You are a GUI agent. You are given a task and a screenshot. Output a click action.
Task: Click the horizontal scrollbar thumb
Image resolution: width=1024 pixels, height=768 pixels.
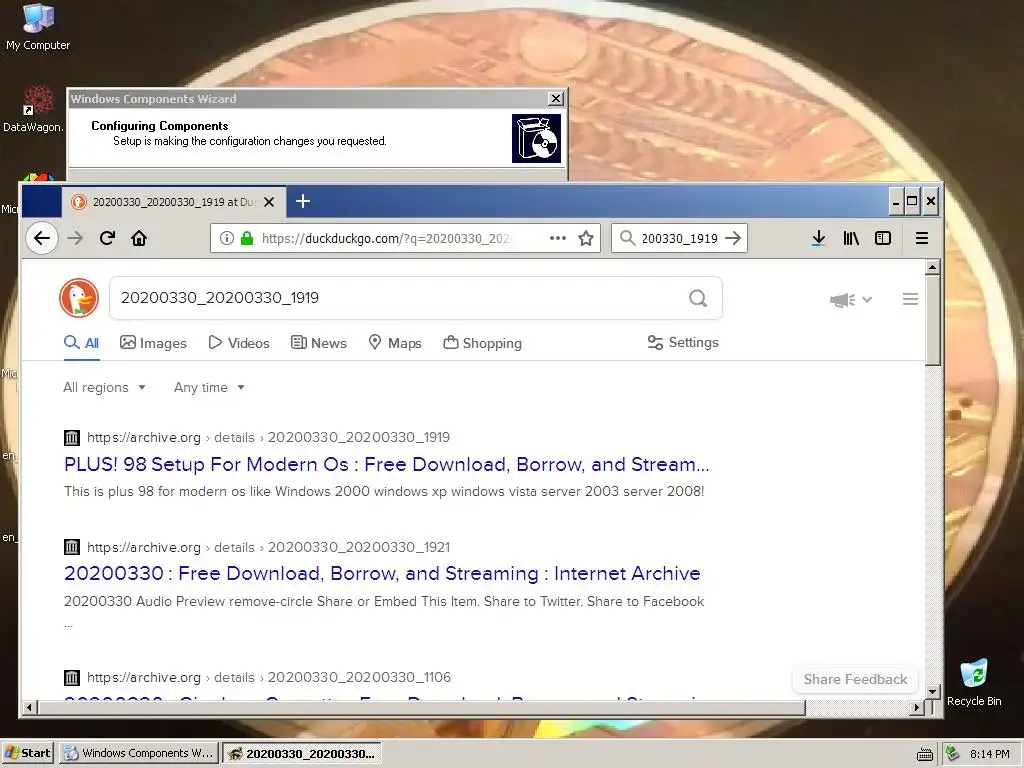click(421, 707)
